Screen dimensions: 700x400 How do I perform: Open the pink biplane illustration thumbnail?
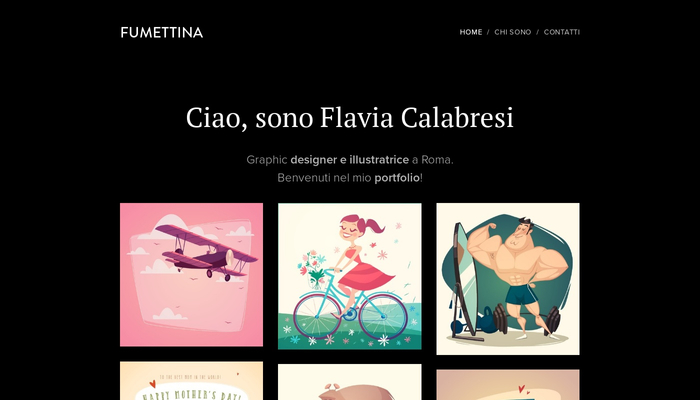coord(192,275)
